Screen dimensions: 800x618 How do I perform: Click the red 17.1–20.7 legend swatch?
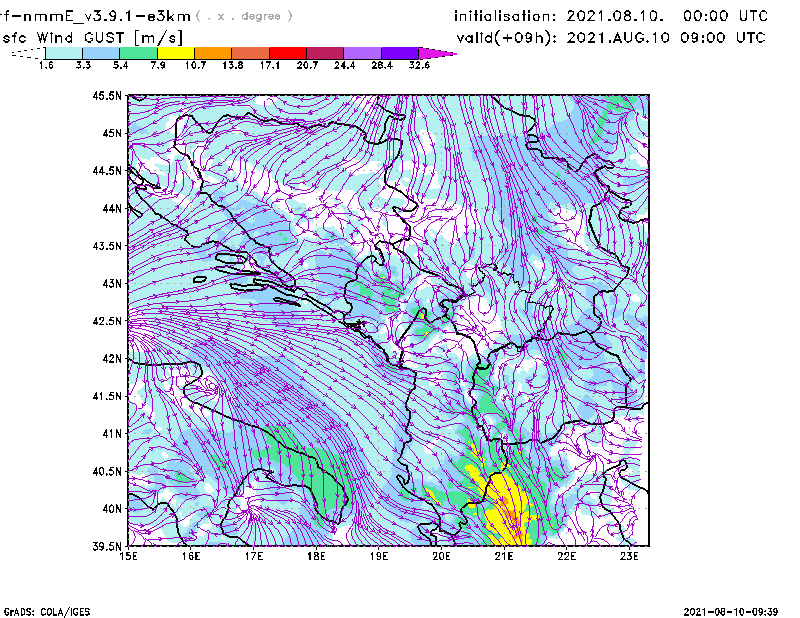288,53
